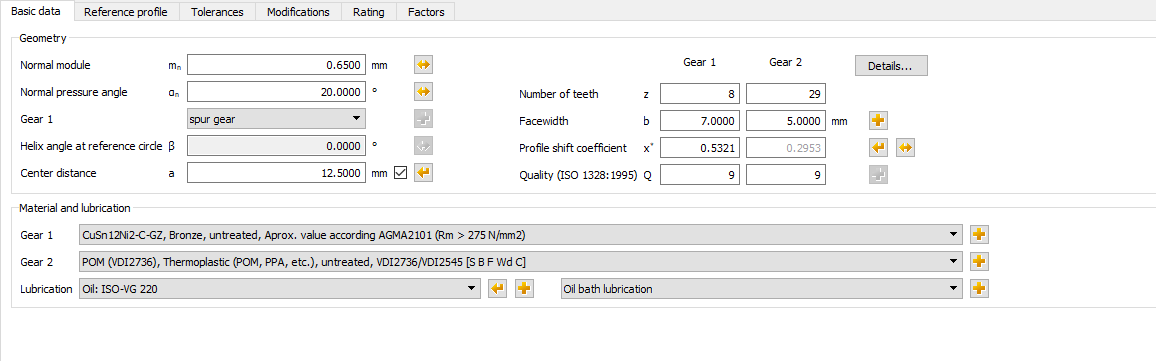The height and width of the screenshot is (361, 1156).
Task: Switch to the Reference profile tab
Action: 126,12
